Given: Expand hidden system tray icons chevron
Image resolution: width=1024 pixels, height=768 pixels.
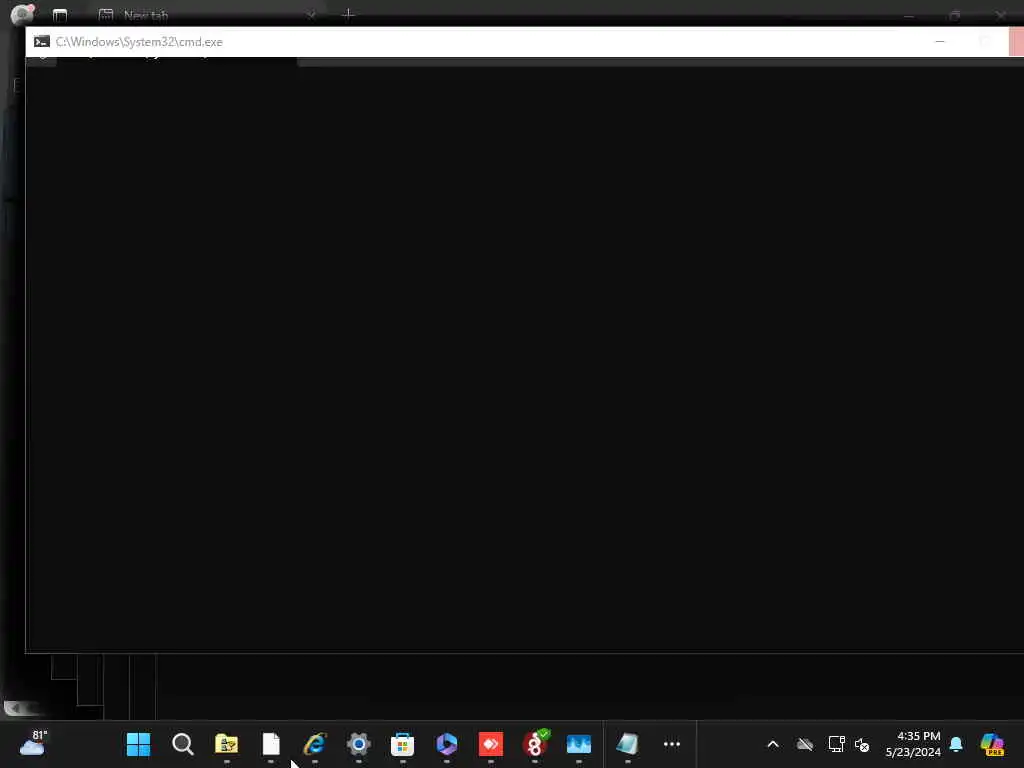Looking at the screenshot, I should click(x=773, y=744).
